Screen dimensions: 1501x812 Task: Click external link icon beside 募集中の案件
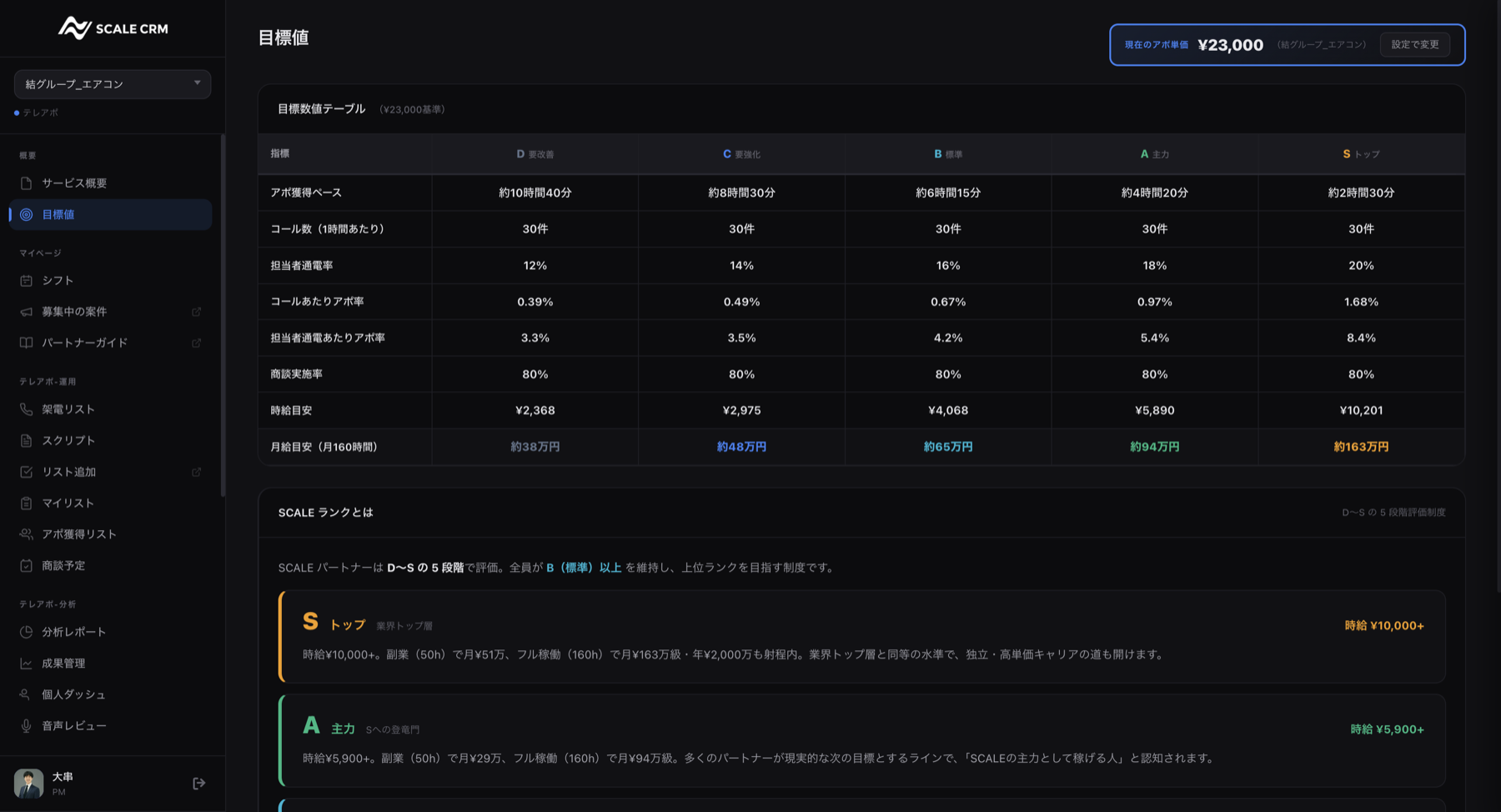pyautogui.click(x=197, y=312)
